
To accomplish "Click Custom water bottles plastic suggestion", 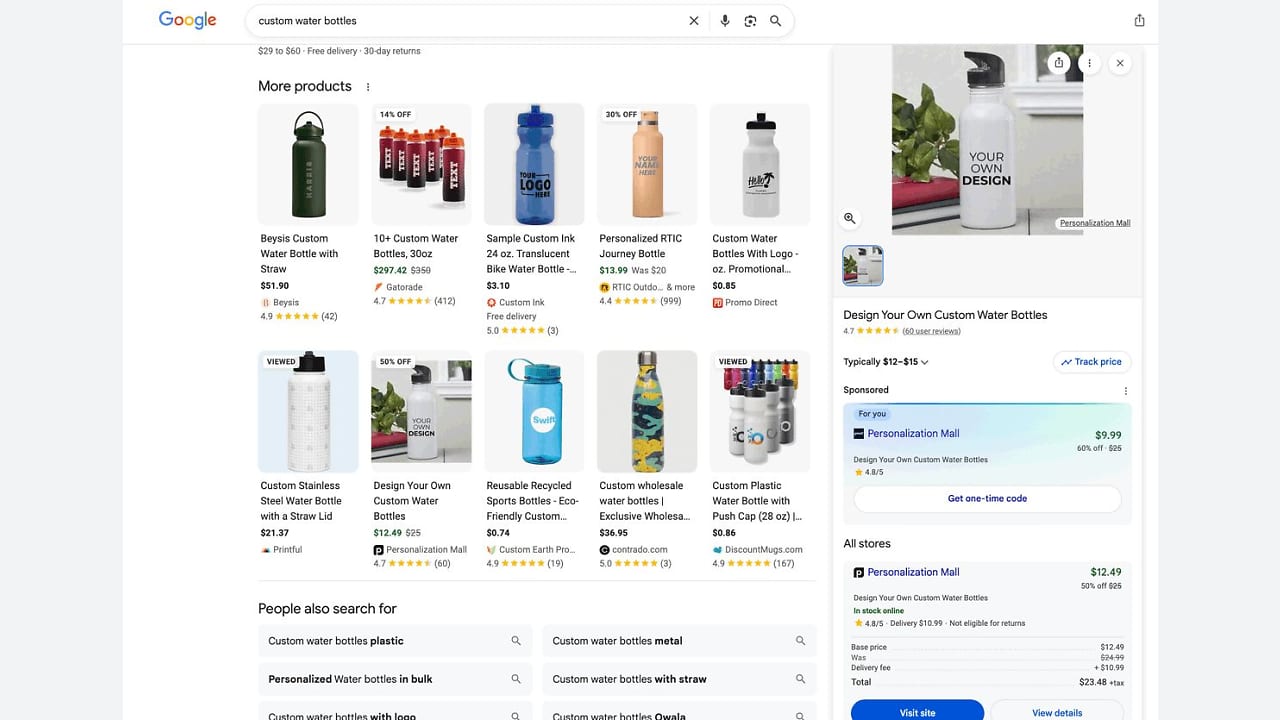I will [x=395, y=641].
